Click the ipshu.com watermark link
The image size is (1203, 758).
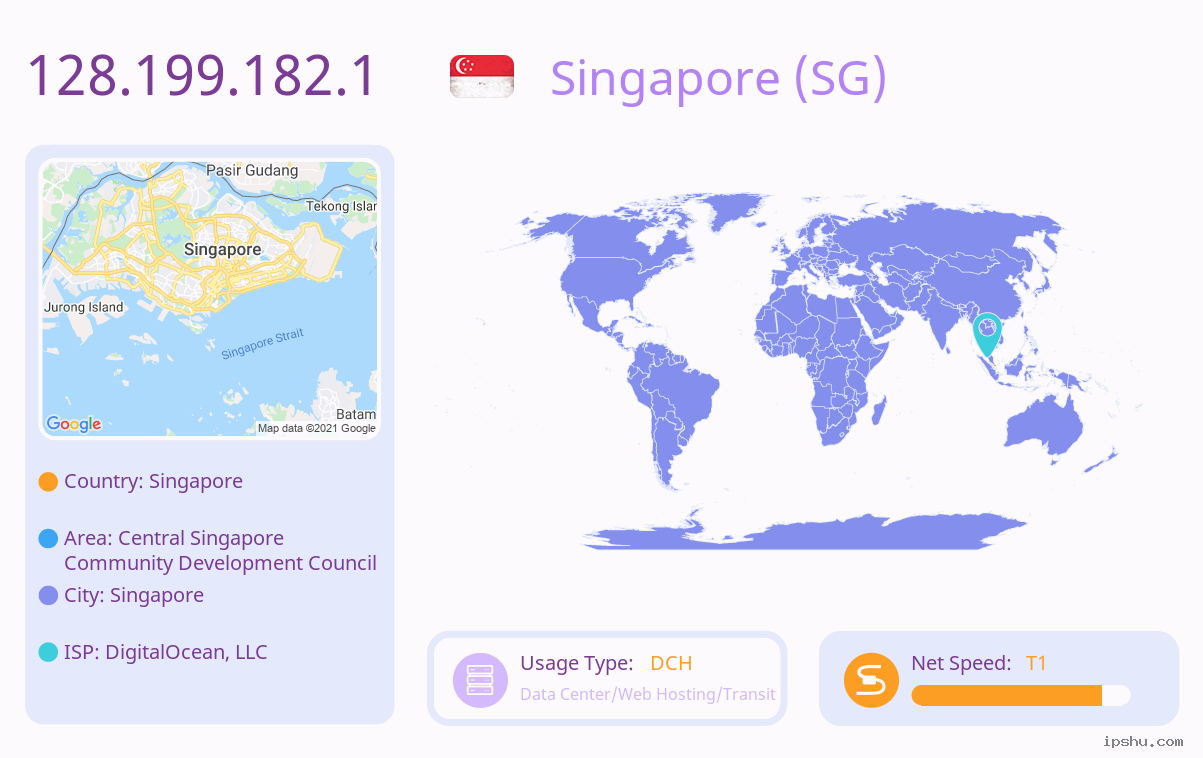tap(1142, 741)
